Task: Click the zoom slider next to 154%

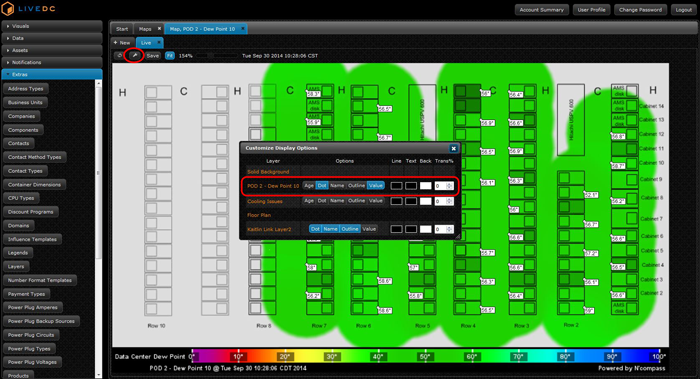Action: (x=217, y=56)
